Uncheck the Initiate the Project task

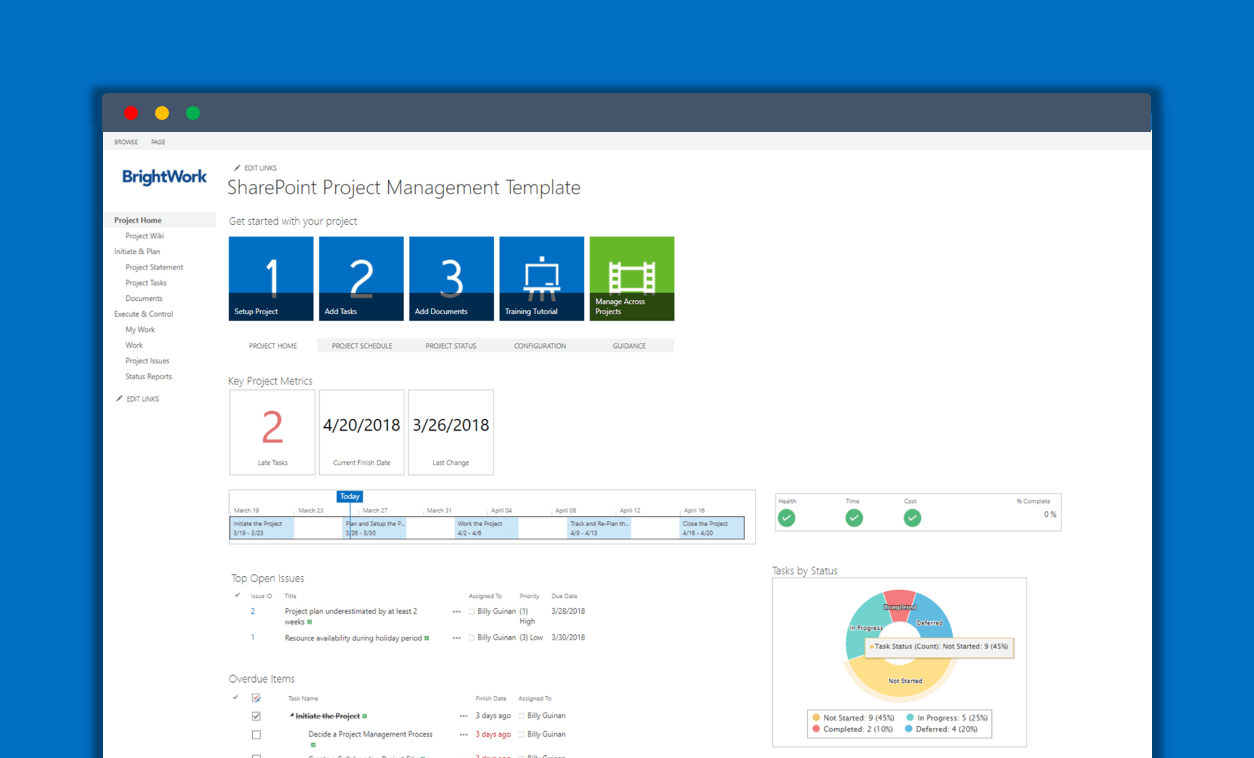coord(256,715)
